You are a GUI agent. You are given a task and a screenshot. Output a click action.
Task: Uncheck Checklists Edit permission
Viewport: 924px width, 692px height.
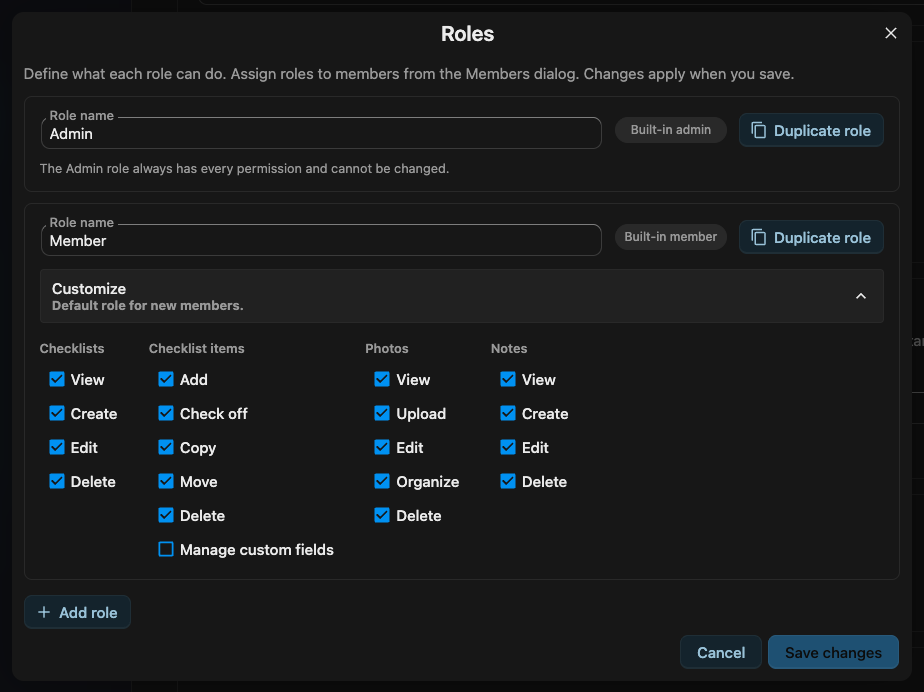(x=57, y=447)
